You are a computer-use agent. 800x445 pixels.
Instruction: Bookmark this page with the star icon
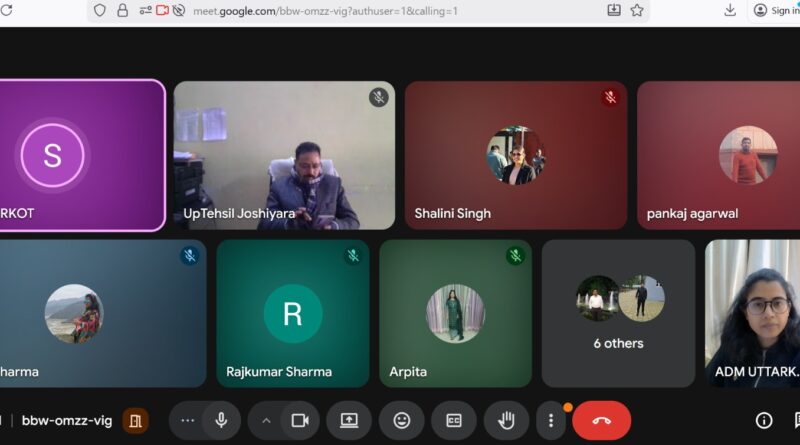pyautogui.click(x=637, y=10)
